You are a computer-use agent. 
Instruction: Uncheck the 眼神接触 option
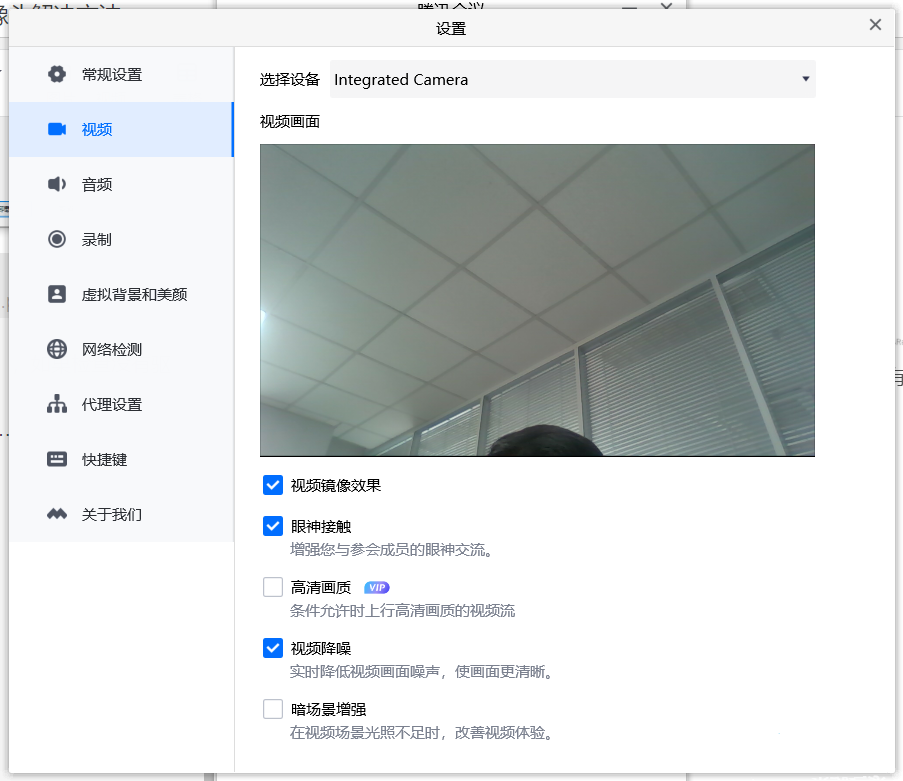tap(273, 526)
